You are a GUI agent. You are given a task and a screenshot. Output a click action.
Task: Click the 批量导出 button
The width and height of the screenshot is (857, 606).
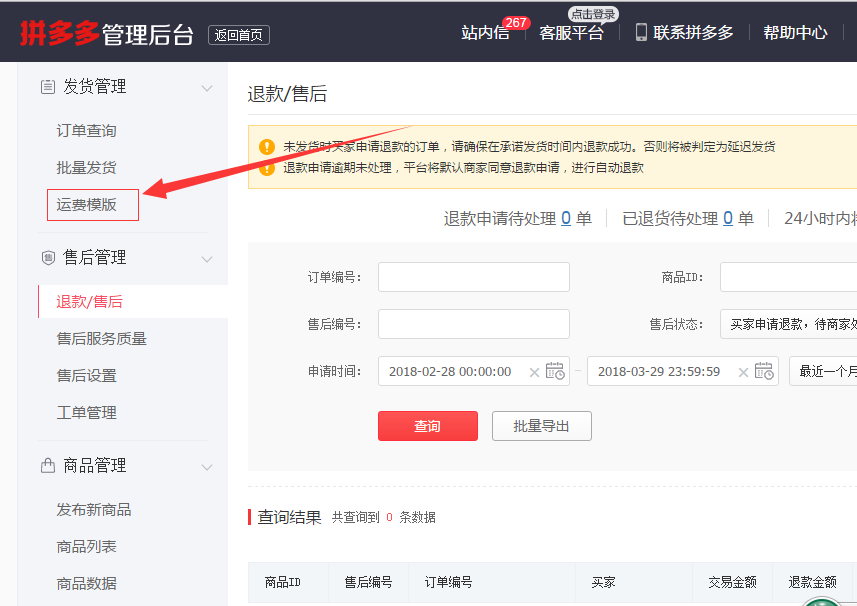pos(542,426)
